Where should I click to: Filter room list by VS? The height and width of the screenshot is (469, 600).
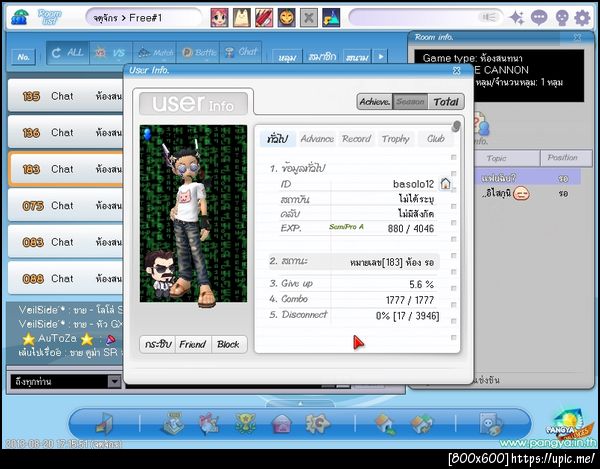(x=111, y=52)
